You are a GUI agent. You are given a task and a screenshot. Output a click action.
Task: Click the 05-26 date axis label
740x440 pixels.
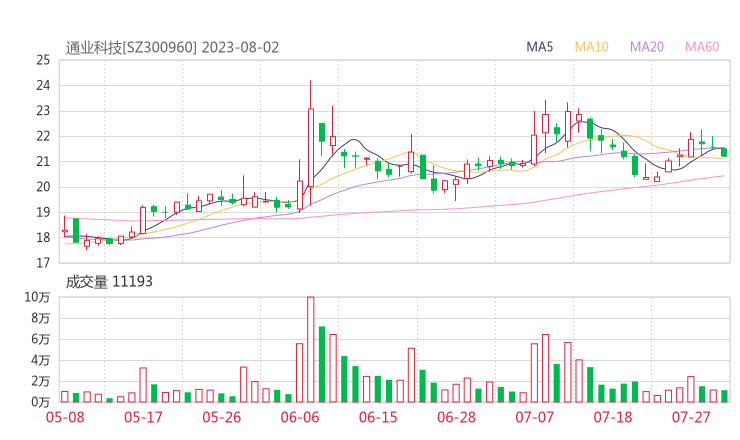[221, 417]
